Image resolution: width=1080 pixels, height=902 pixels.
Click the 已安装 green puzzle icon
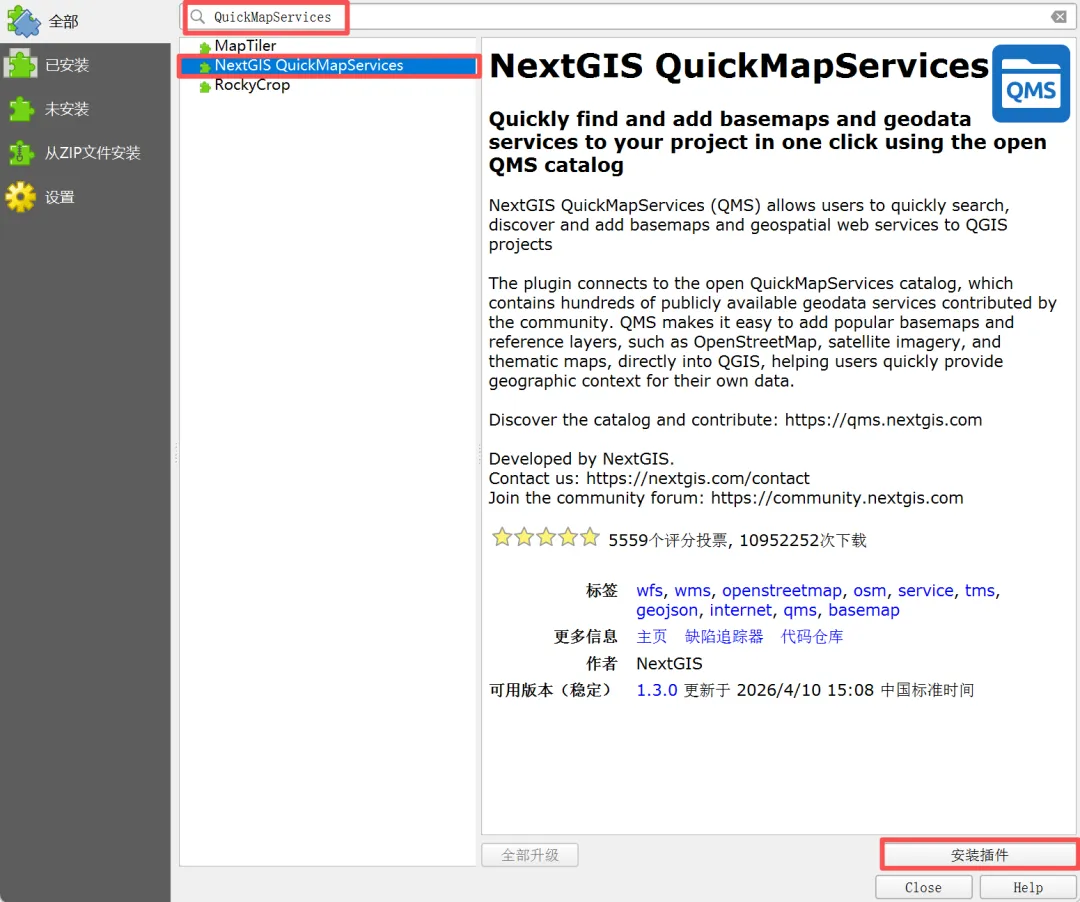(x=21, y=65)
